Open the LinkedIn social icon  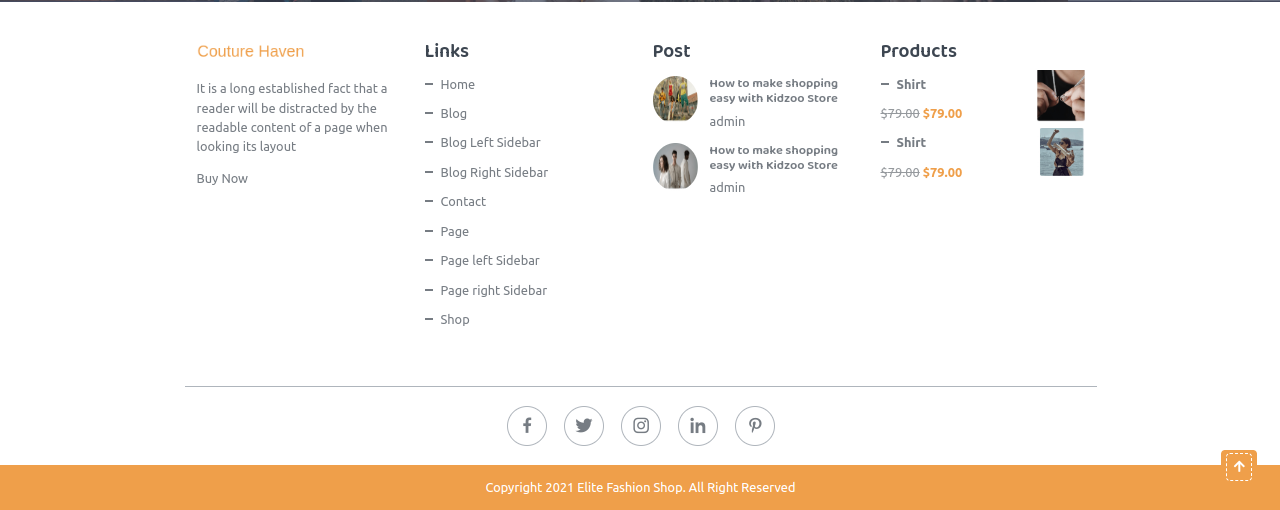698,426
